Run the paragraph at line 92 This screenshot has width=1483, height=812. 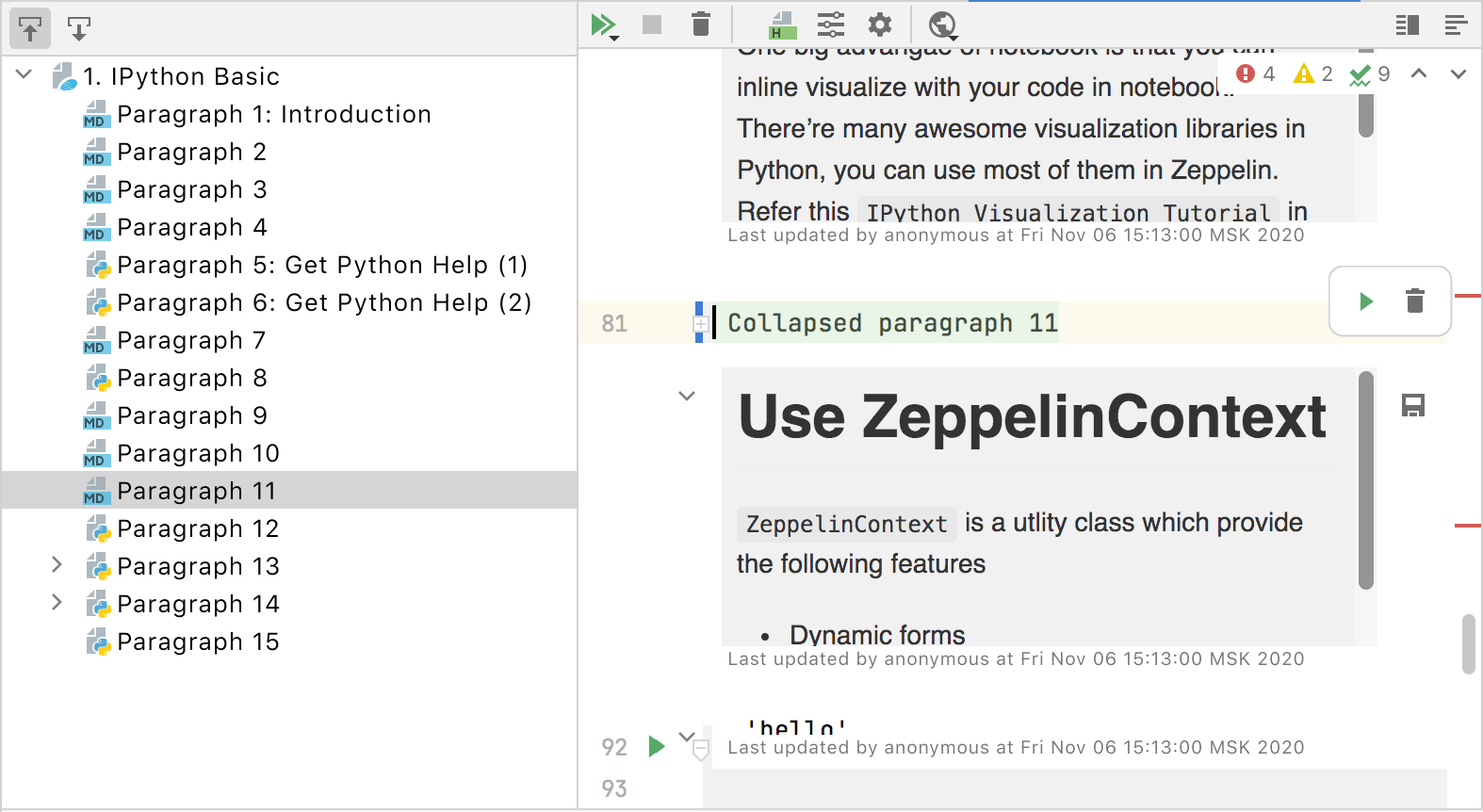point(657,747)
